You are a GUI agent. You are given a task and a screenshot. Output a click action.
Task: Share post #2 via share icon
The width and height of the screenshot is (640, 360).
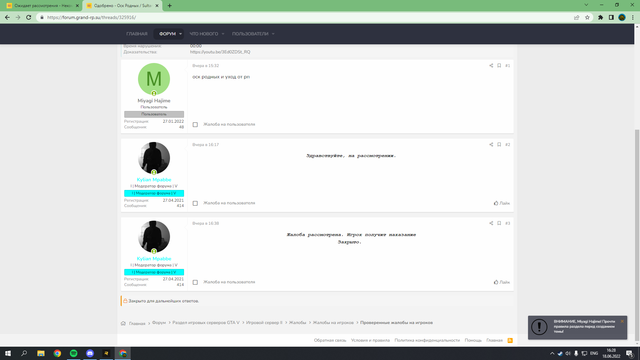491,144
